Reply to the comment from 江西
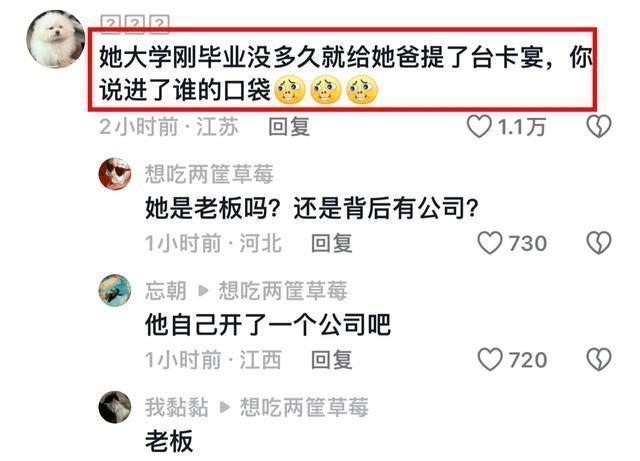Screen dimensions: 640x461 click(x=331, y=360)
